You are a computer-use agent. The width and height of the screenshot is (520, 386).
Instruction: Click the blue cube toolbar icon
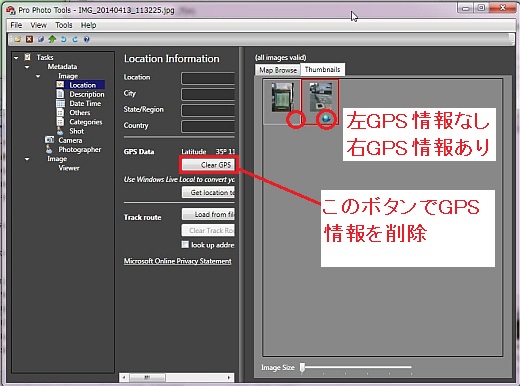click(41, 39)
